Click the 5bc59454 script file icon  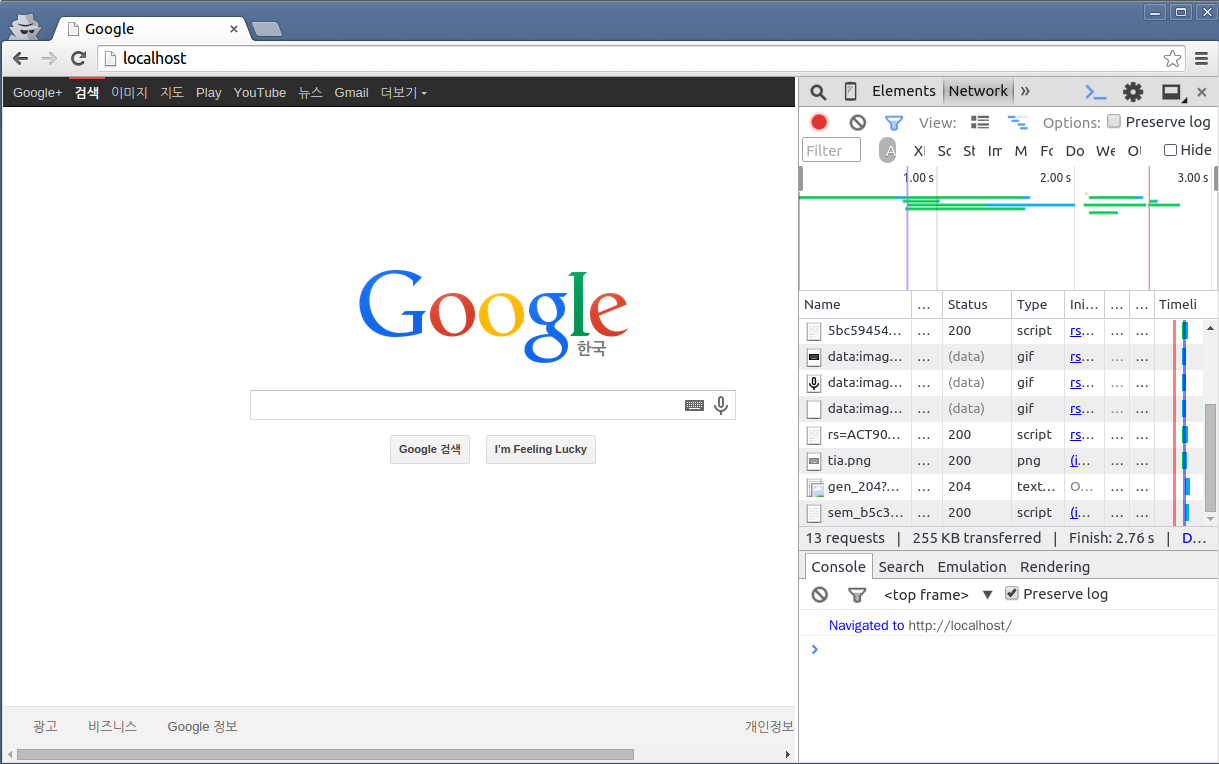point(814,331)
